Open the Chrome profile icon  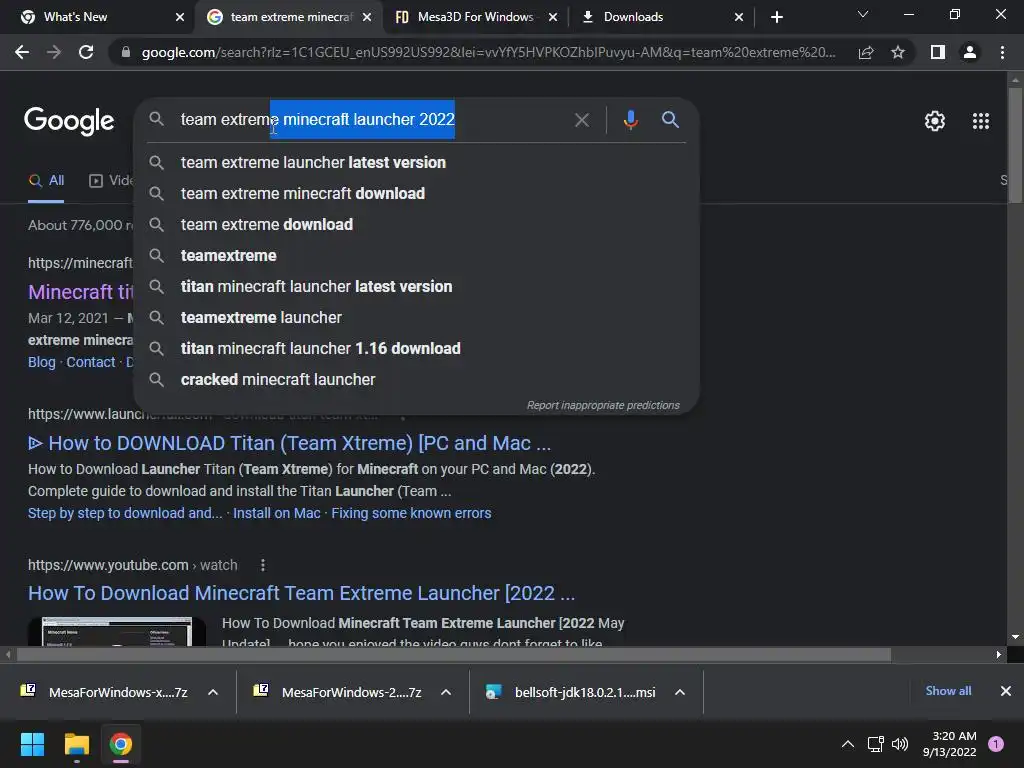coord(970,52)
